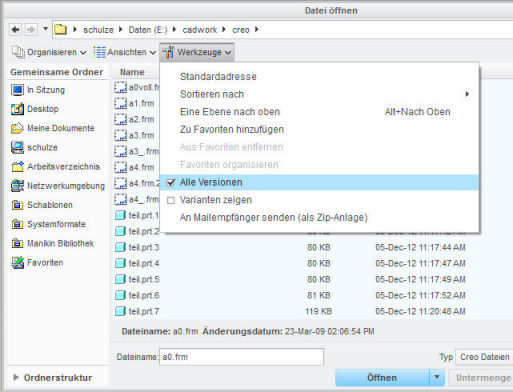Select the a2.frm format file icon
The image size is (513, 392).
tap(120, 119)
